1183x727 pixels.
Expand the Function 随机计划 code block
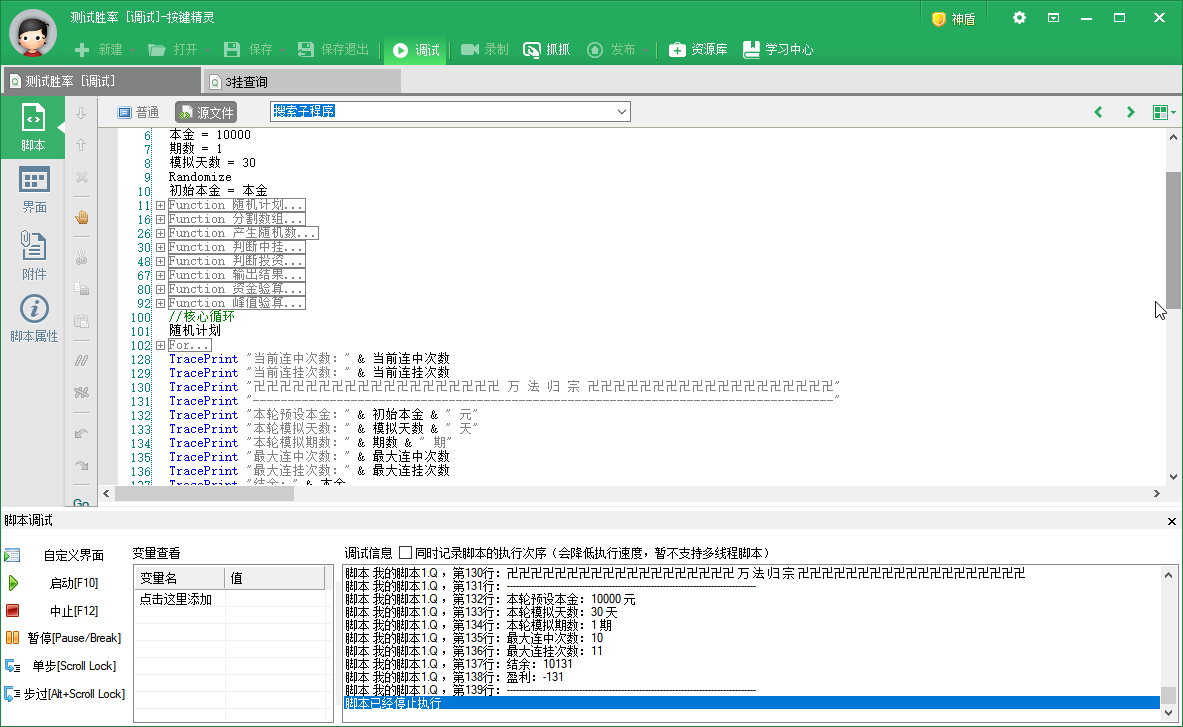160,205
